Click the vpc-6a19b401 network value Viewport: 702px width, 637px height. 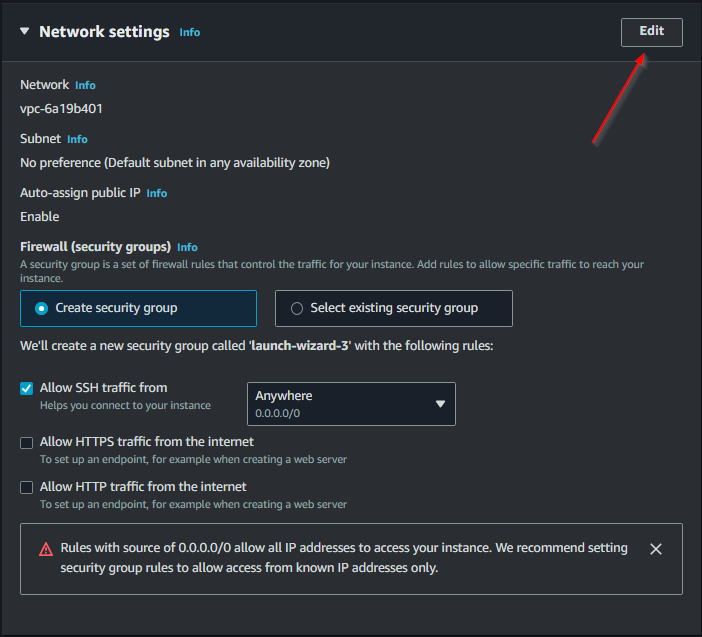[x=61, y=108]
